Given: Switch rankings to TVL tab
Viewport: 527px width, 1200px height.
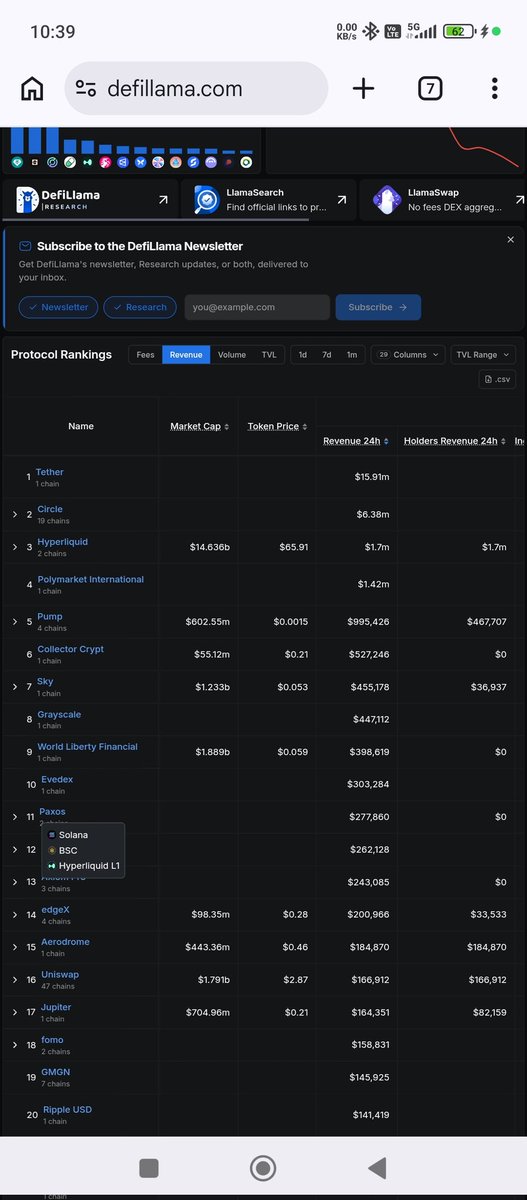Looking at the screenshot, I should (269, 354).
